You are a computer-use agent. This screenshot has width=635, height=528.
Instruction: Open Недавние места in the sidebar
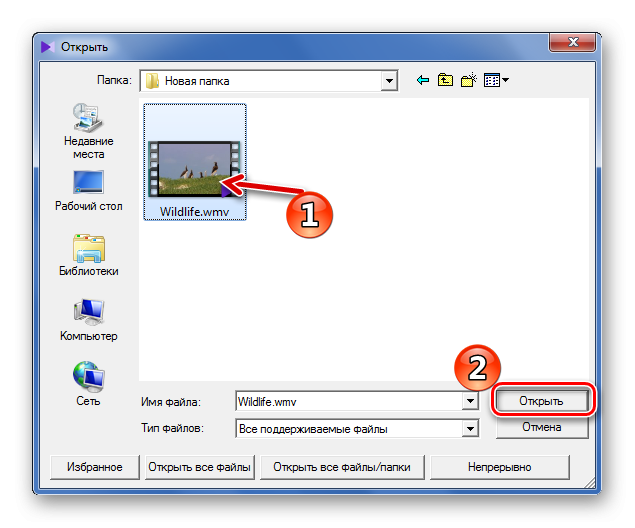pos(88,130)
